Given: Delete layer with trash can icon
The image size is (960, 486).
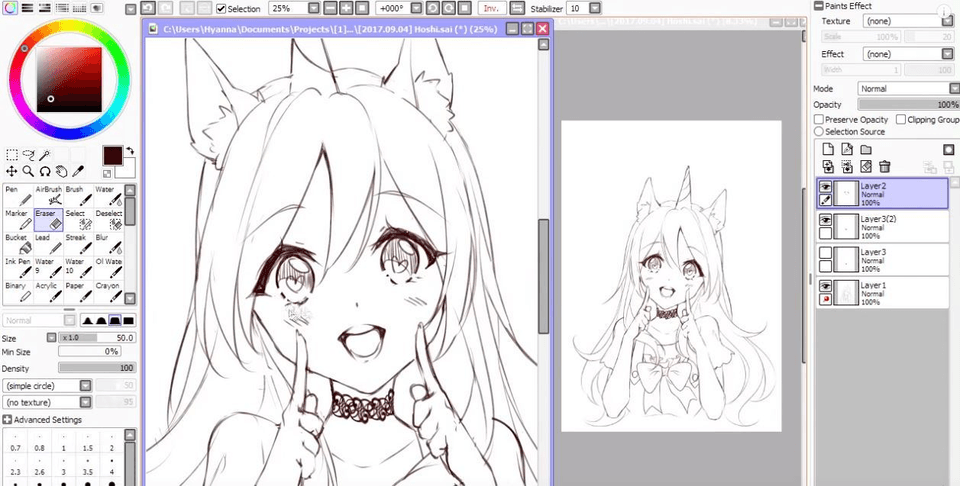Looking at the screenshot, I should 884,167.
